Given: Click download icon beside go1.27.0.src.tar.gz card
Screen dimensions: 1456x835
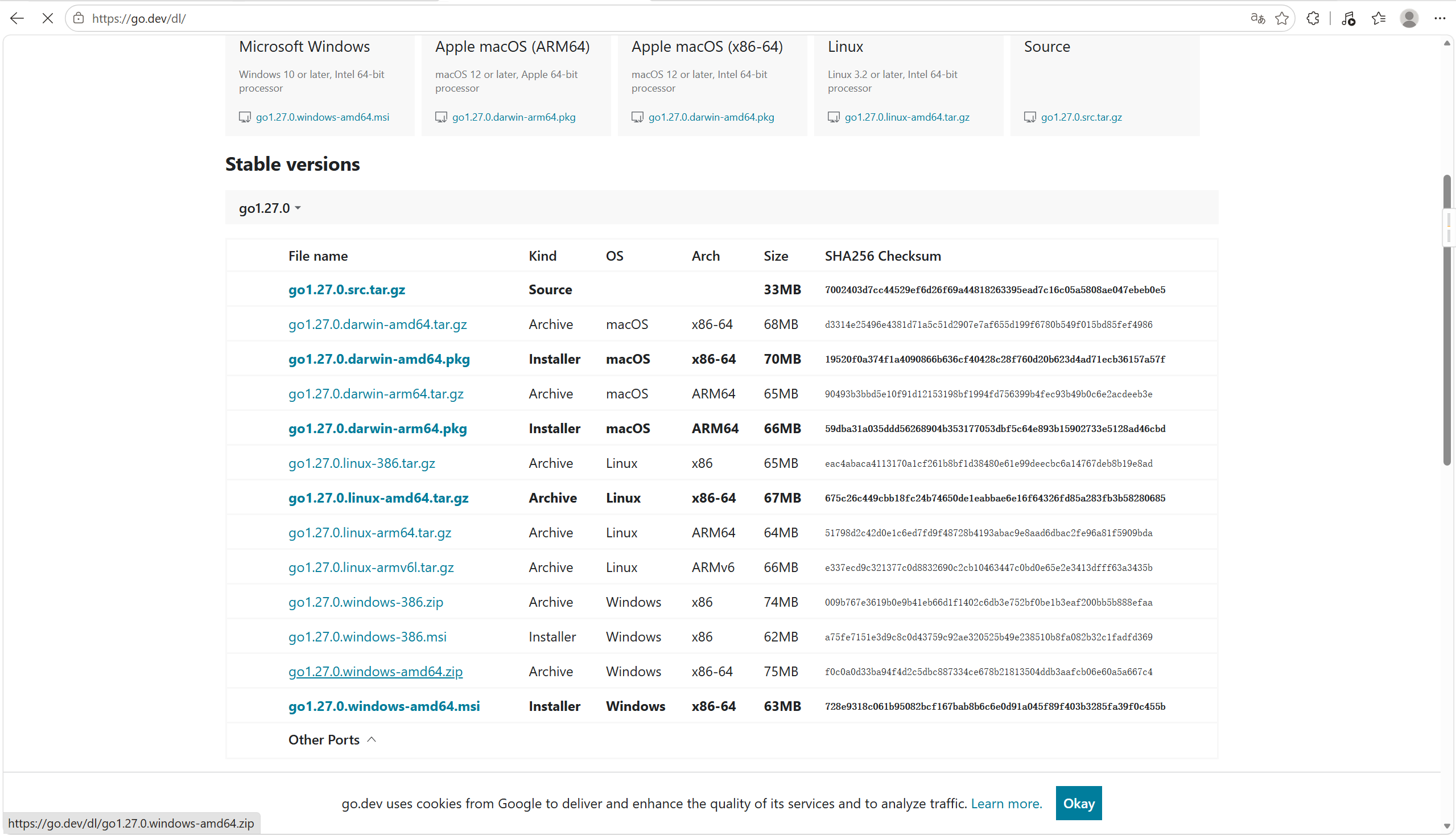Looking at the screenshot, I should (x=1030, y=117).
